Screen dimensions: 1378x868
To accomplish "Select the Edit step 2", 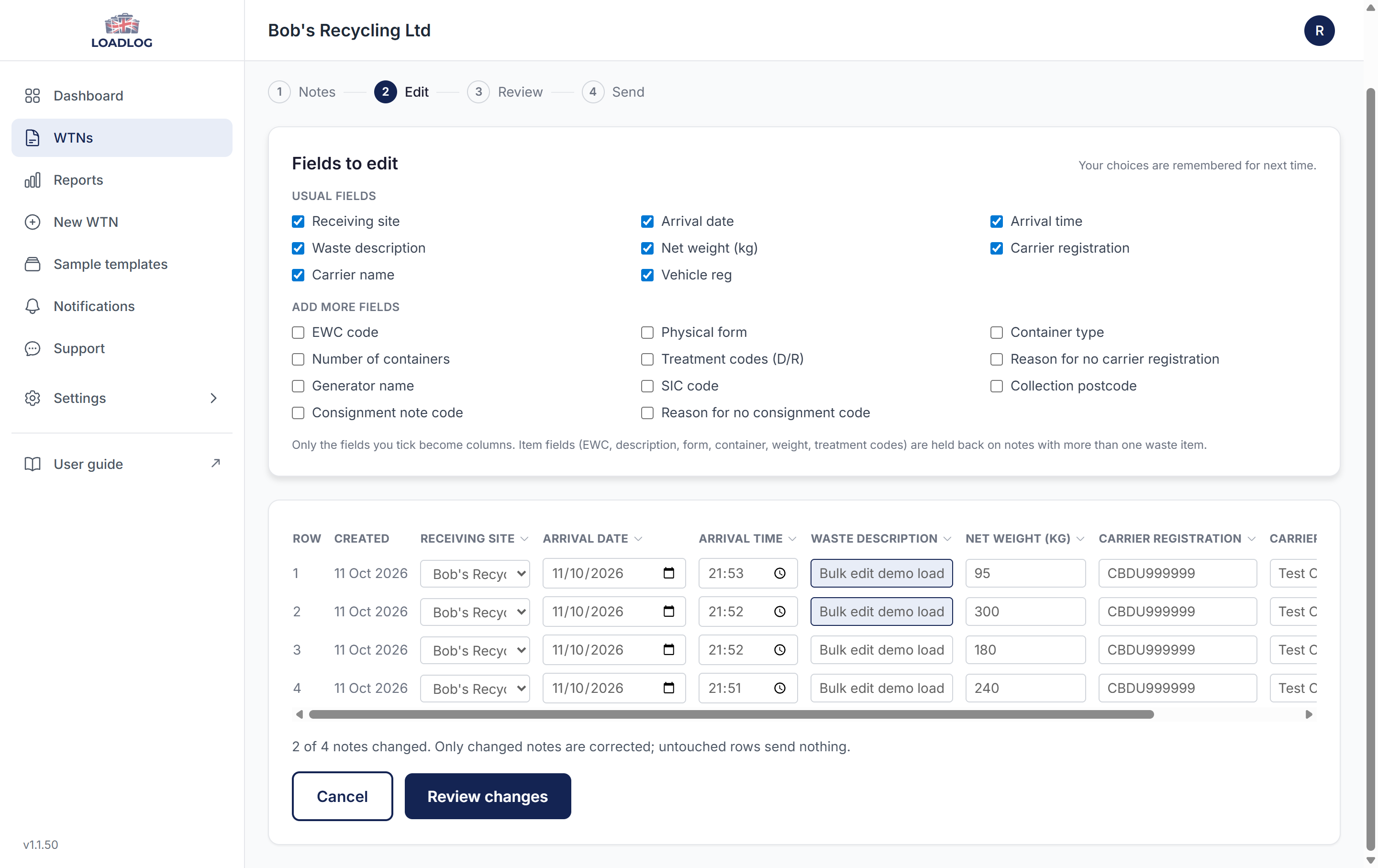I will [401, 92].
